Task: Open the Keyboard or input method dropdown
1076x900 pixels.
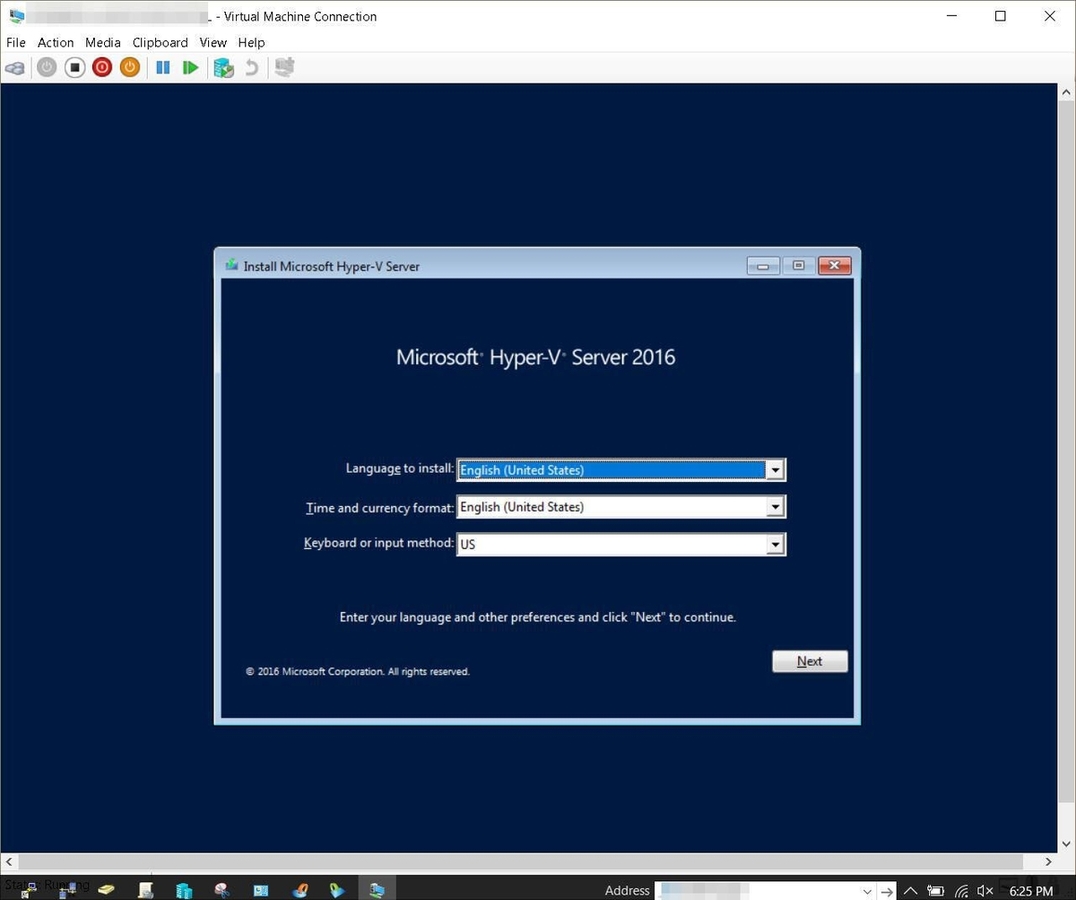Action: coord(774,544)
